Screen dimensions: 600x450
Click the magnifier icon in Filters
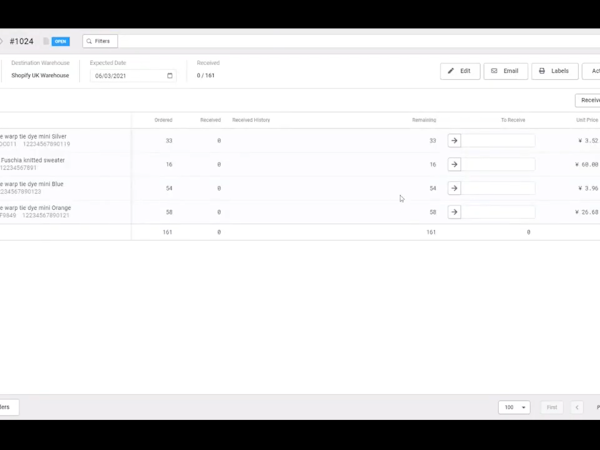(x=89, y=41)
